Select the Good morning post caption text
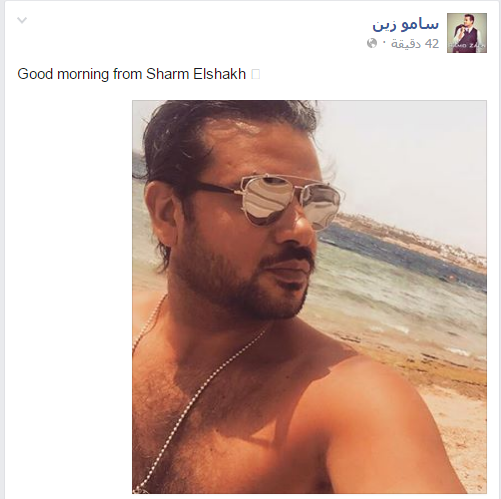 tap(132, 74)
